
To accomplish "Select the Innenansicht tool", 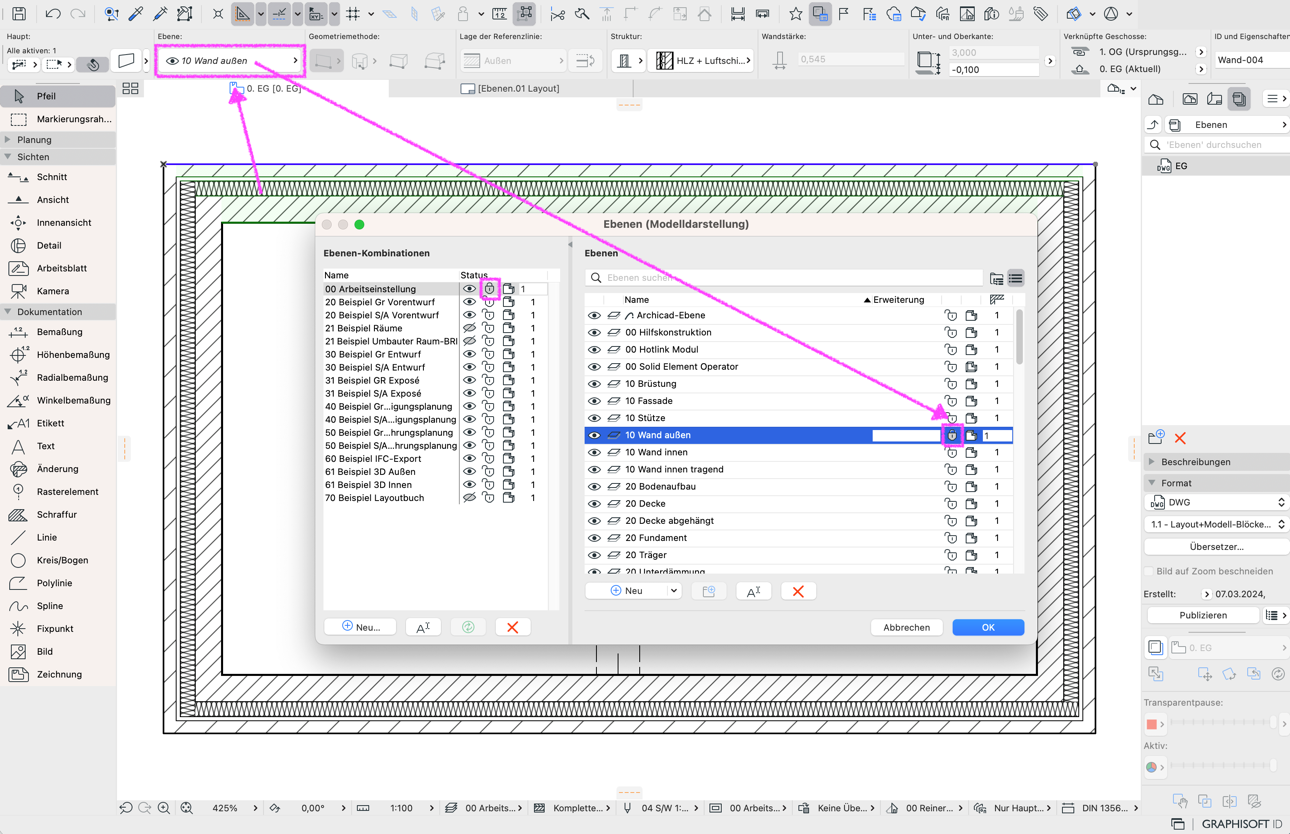I will pyautogui.click(x=58, y=223).
